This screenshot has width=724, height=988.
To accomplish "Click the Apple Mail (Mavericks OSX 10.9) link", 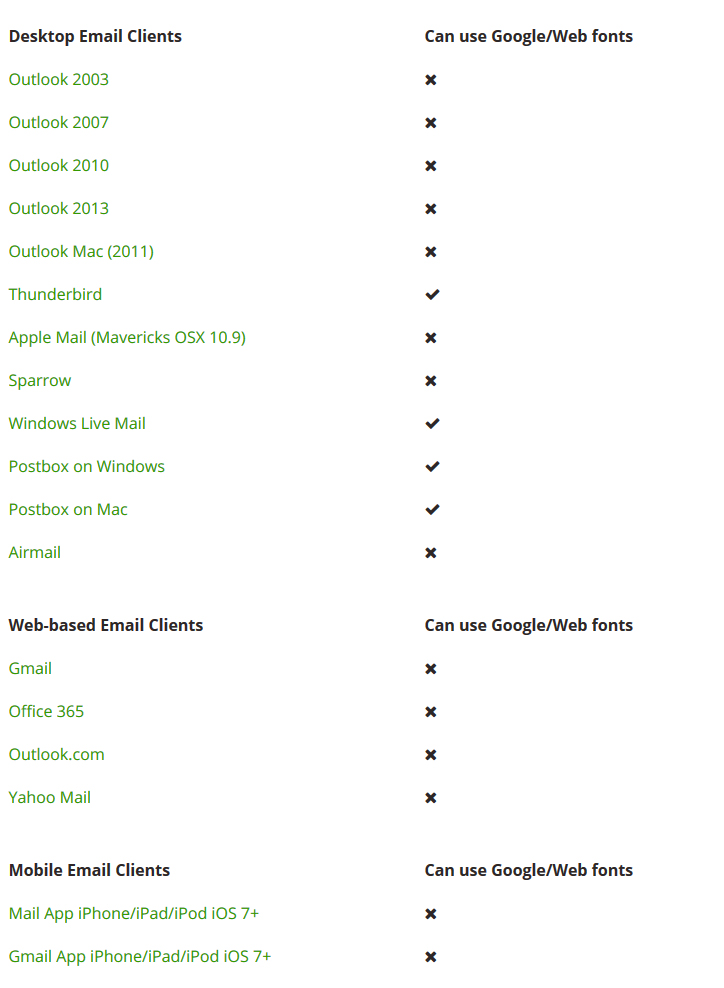I will click(127, 338).
